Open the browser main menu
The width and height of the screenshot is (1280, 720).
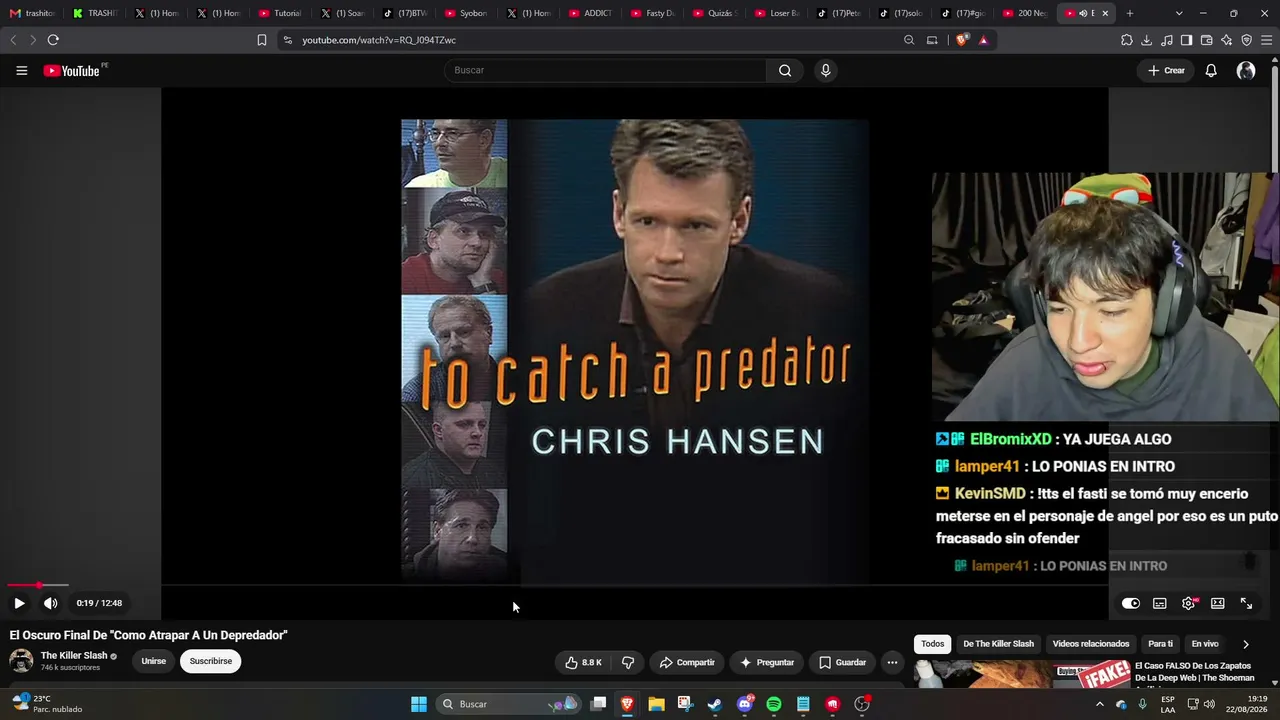pyautogui.click(x=1266, y=40)
